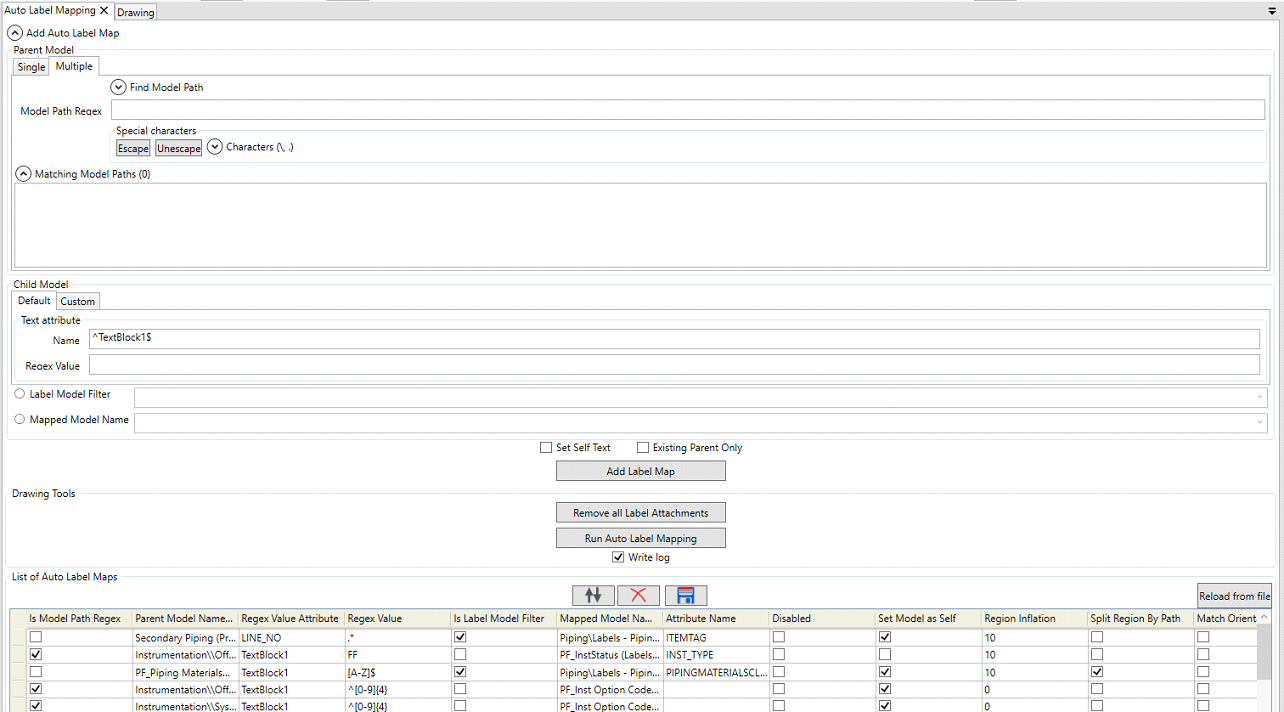The height and width of the screenshot is (712, 1284).
Task: Close the Auto Label Mapping tab
Action: pyautogui.click(x=104, y=10)
